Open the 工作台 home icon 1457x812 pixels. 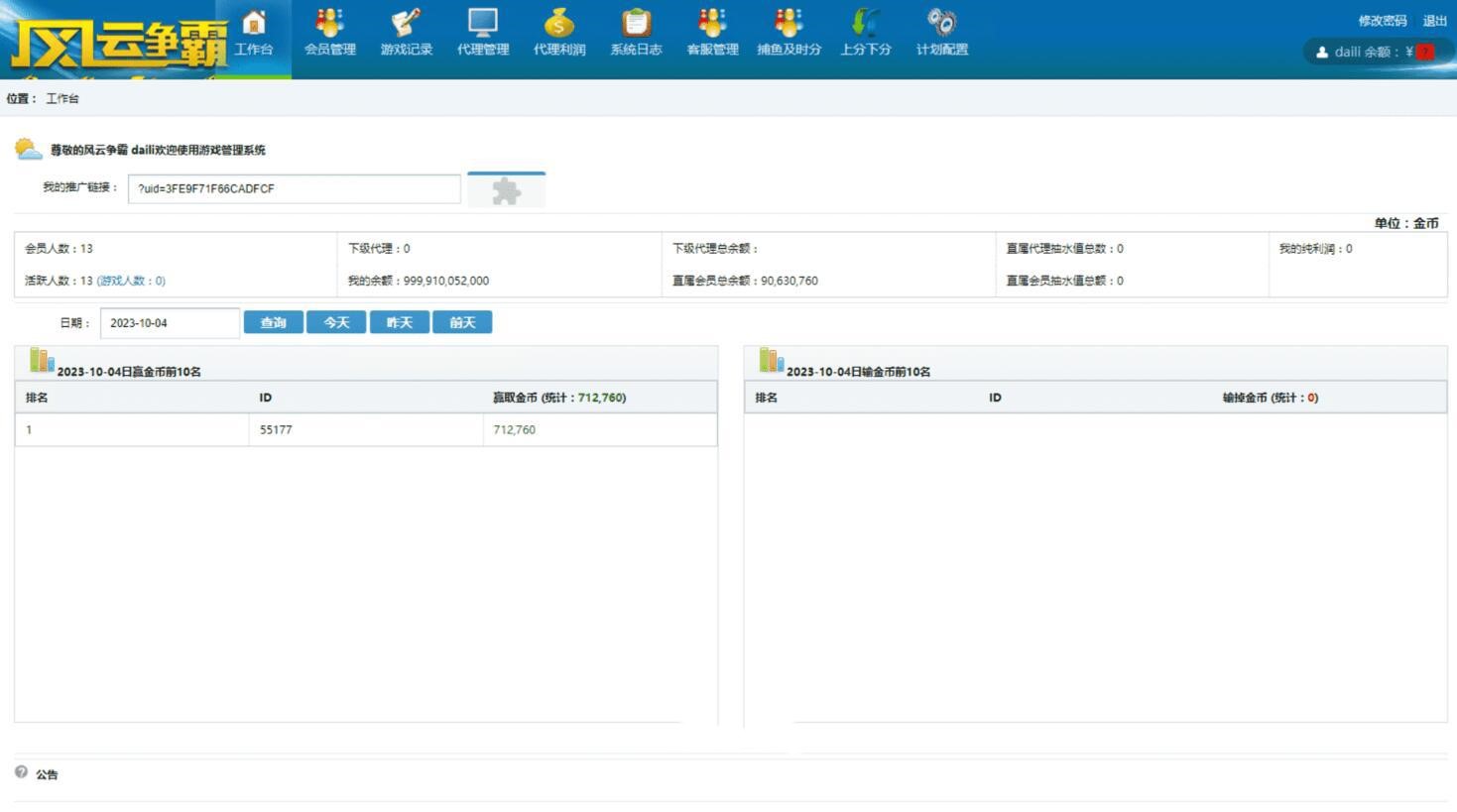254,23
